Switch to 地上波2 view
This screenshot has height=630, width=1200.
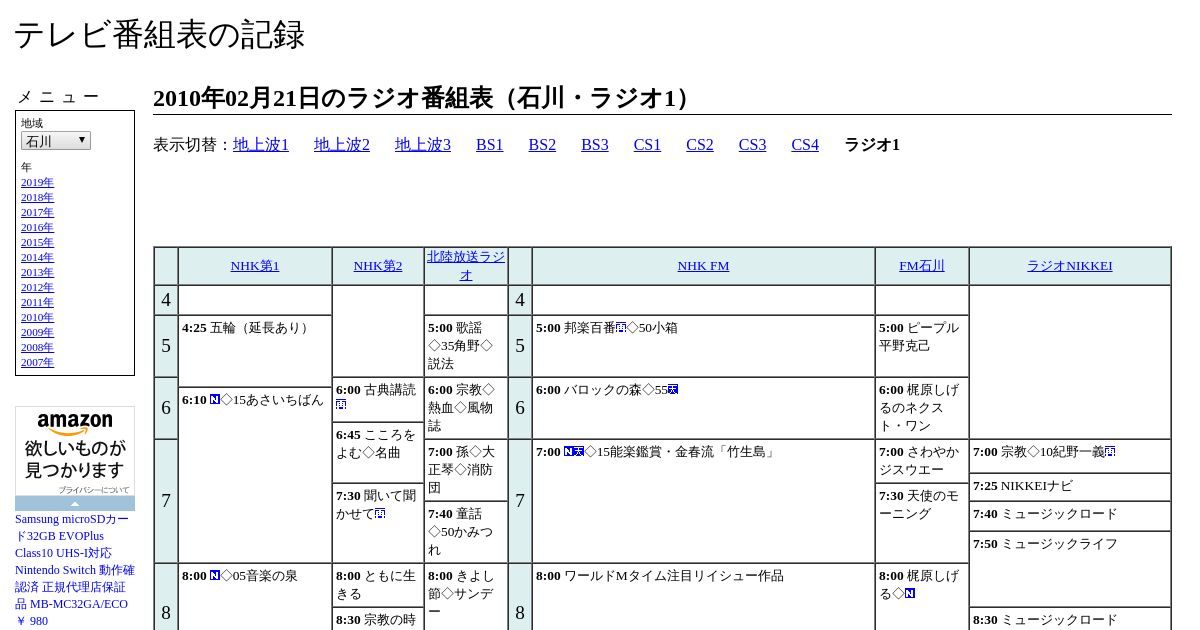[342, 145]
